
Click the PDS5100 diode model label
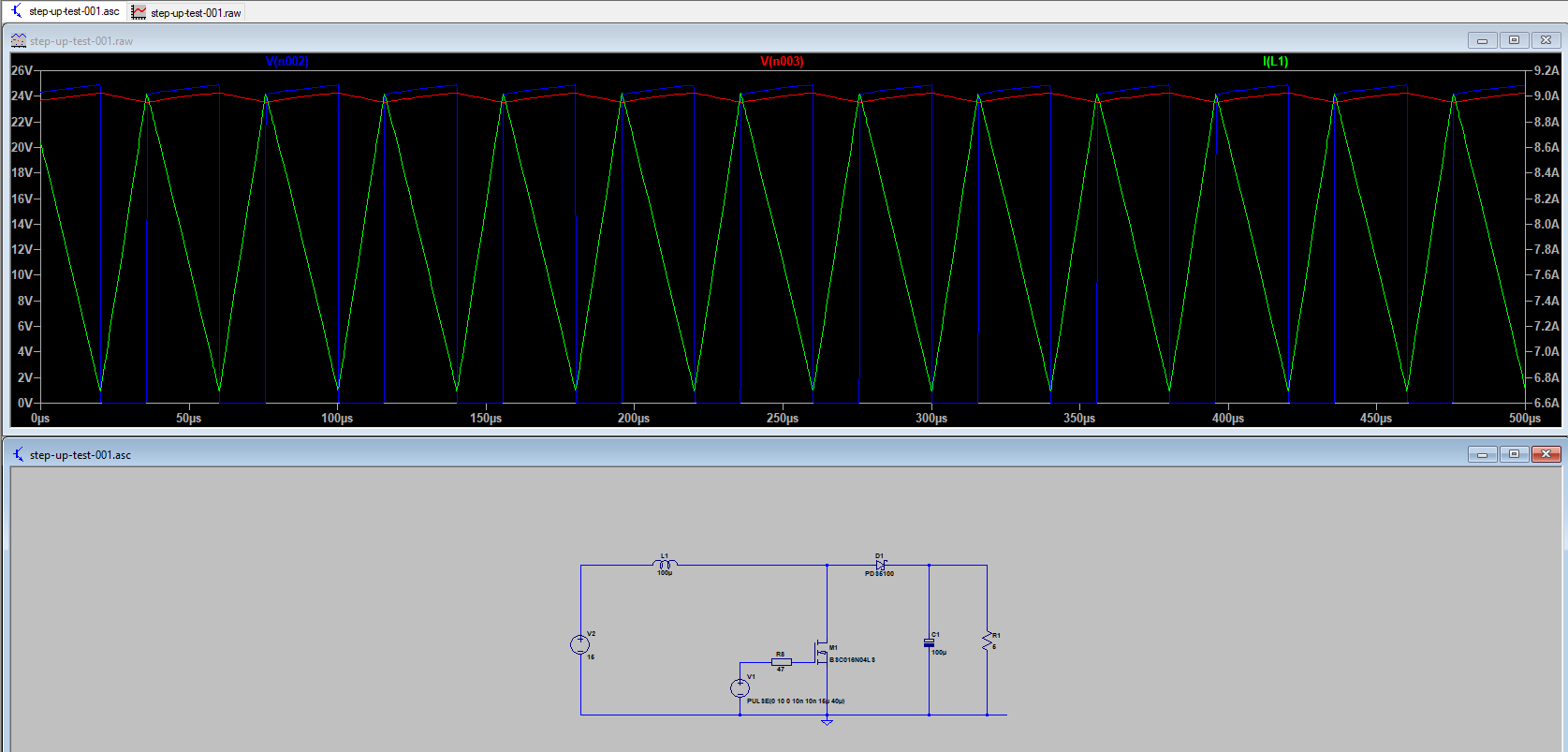pos(879,574)
